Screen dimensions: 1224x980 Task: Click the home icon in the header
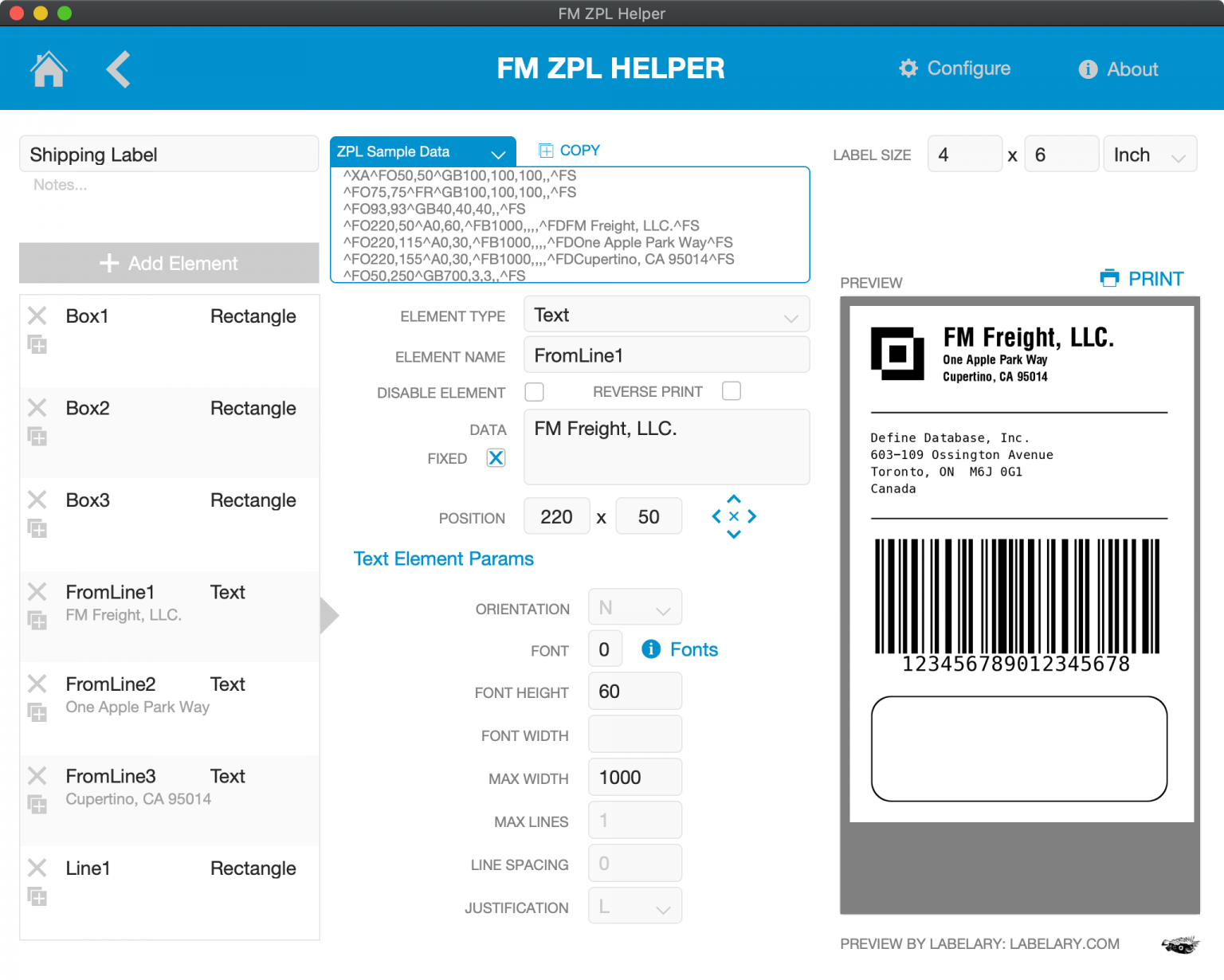[48, 69]
